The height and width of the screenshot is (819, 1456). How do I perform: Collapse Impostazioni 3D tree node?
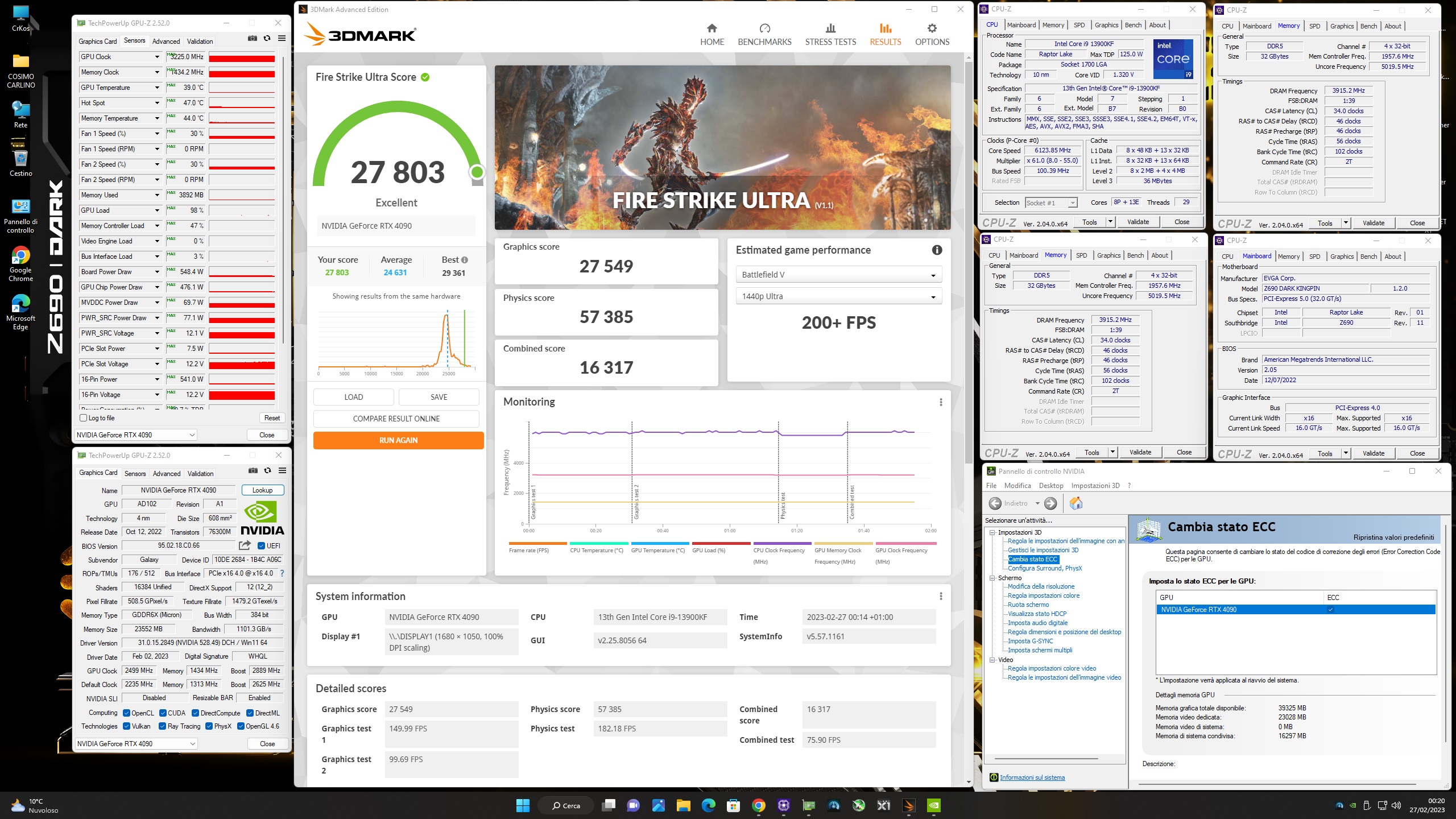pyautogui.click(x=992, y=533)
